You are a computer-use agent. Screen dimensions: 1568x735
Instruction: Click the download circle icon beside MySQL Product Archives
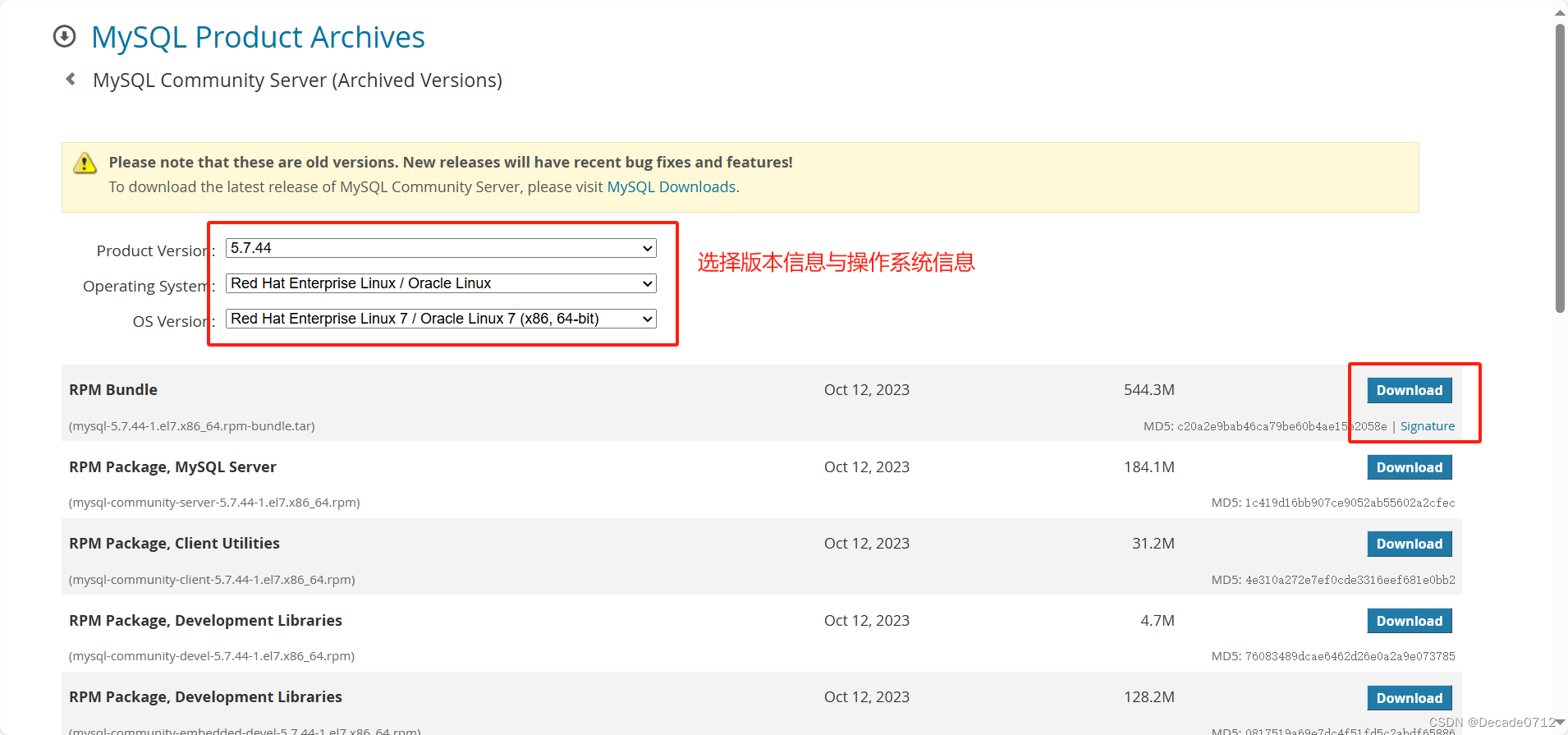pyautogui.click(x=64, y=37)
